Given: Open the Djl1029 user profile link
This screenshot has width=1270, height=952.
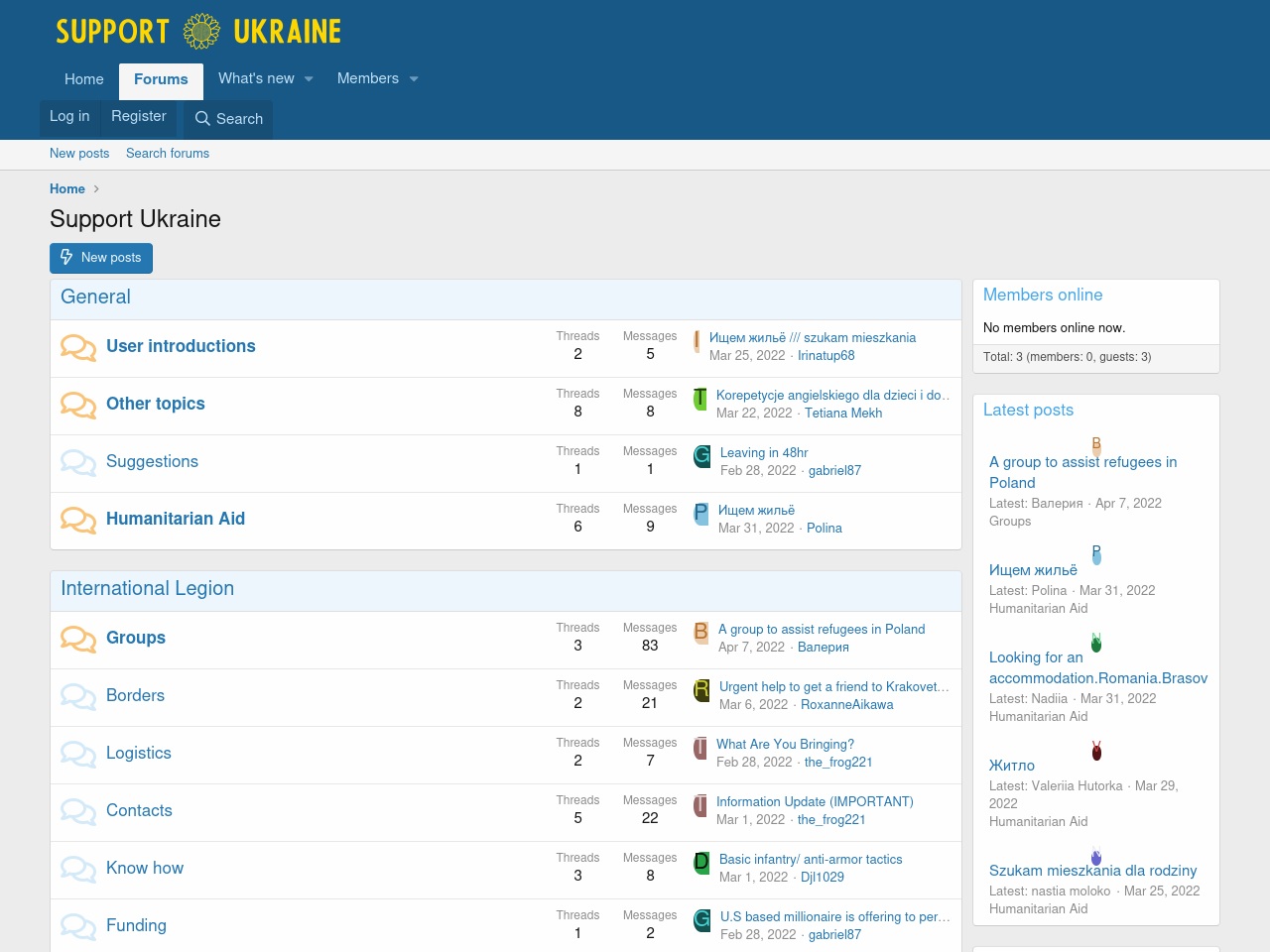Looking at the screenshot, I should (823, 878).
